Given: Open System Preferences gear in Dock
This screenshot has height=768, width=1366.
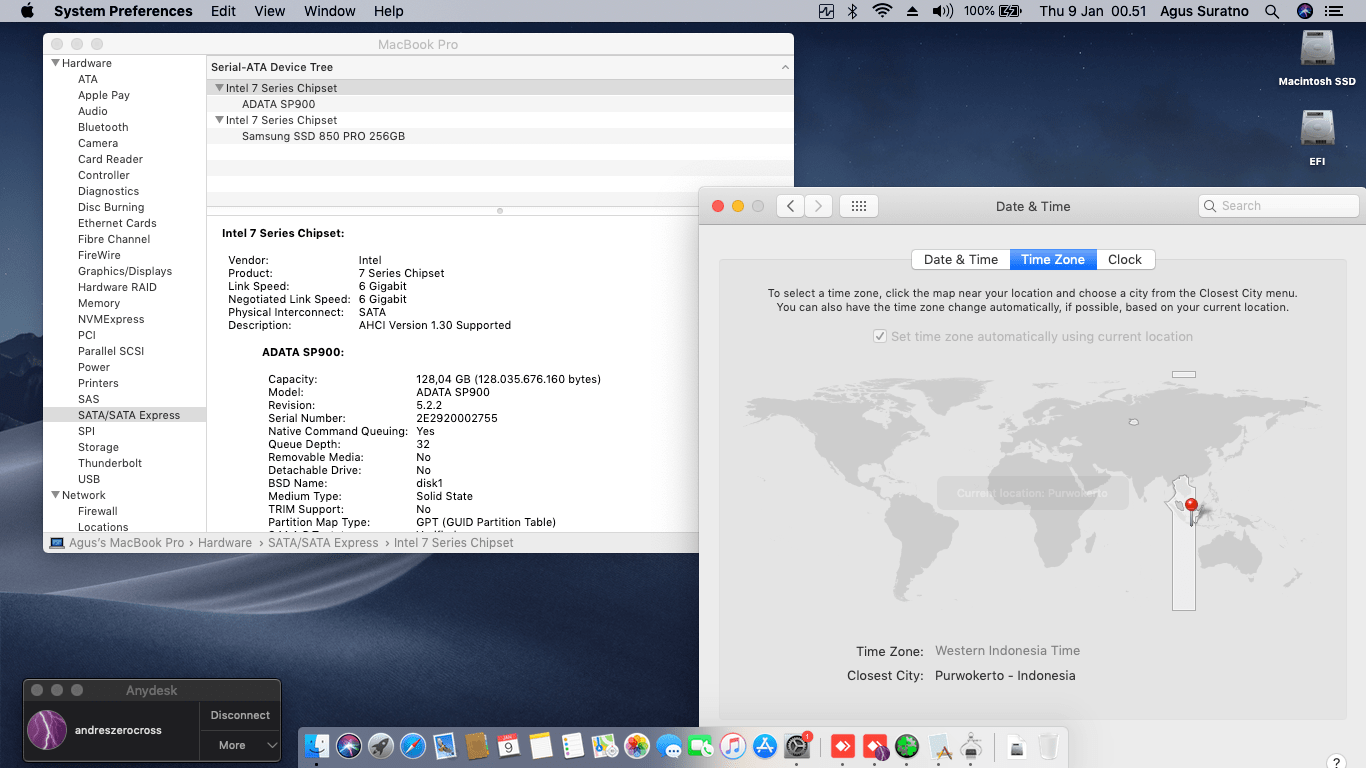Looking at the screenshot, I should tap(797, 746).
